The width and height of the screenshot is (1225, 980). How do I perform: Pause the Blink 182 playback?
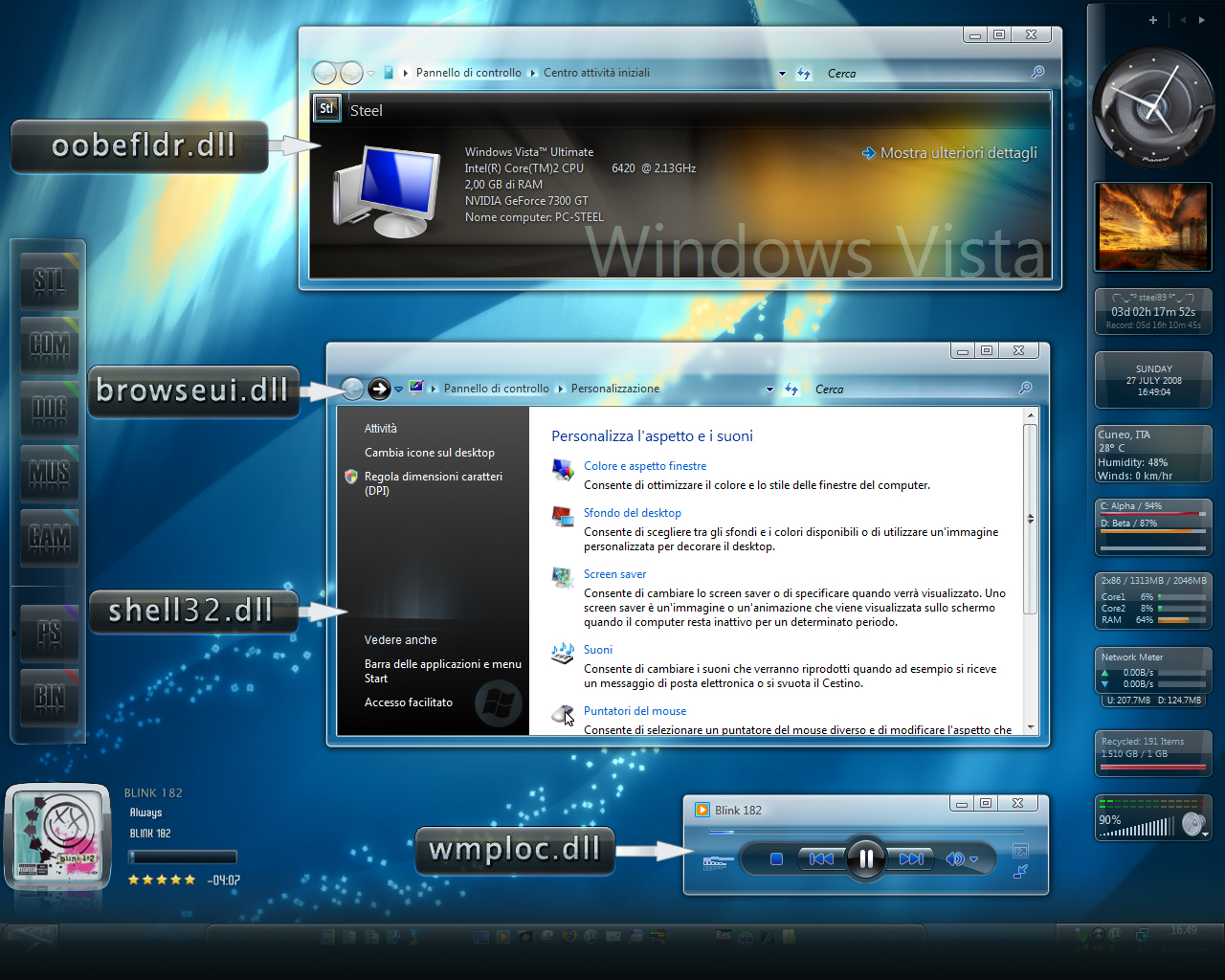point(865,858)
